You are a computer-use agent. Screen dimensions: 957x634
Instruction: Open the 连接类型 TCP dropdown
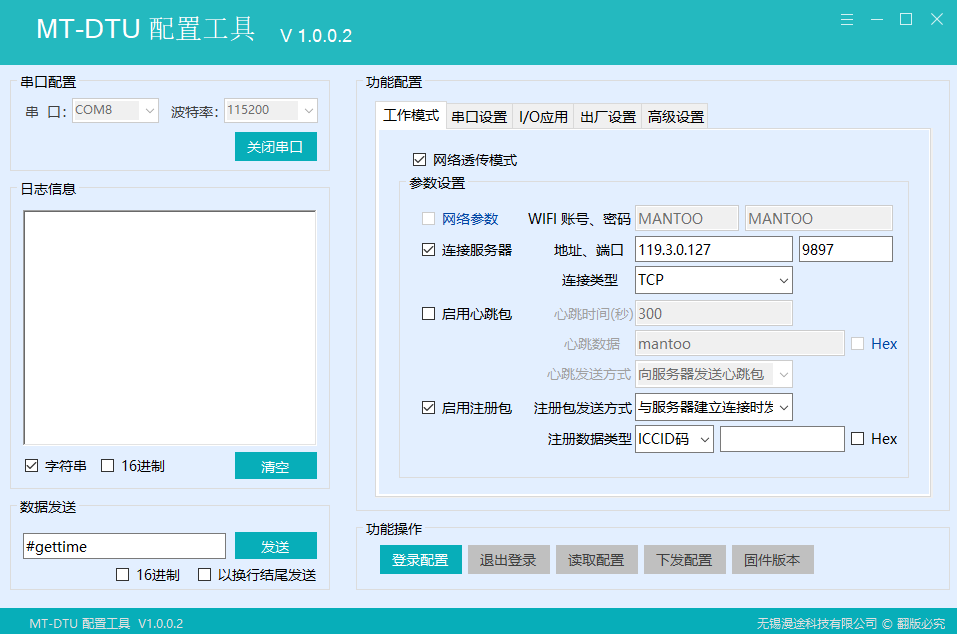(714, 280)
